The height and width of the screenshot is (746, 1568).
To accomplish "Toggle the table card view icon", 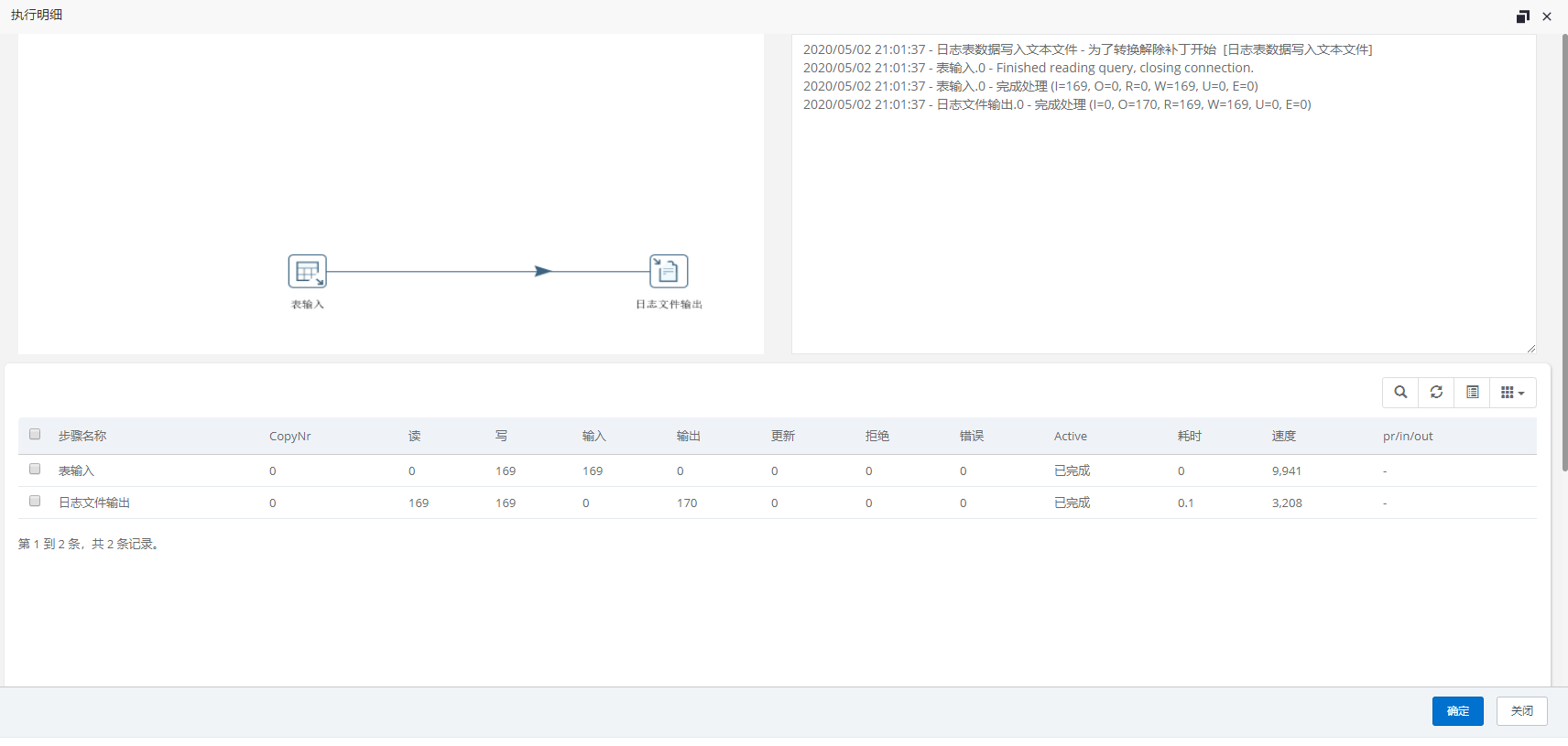I will coord(1472,392).
